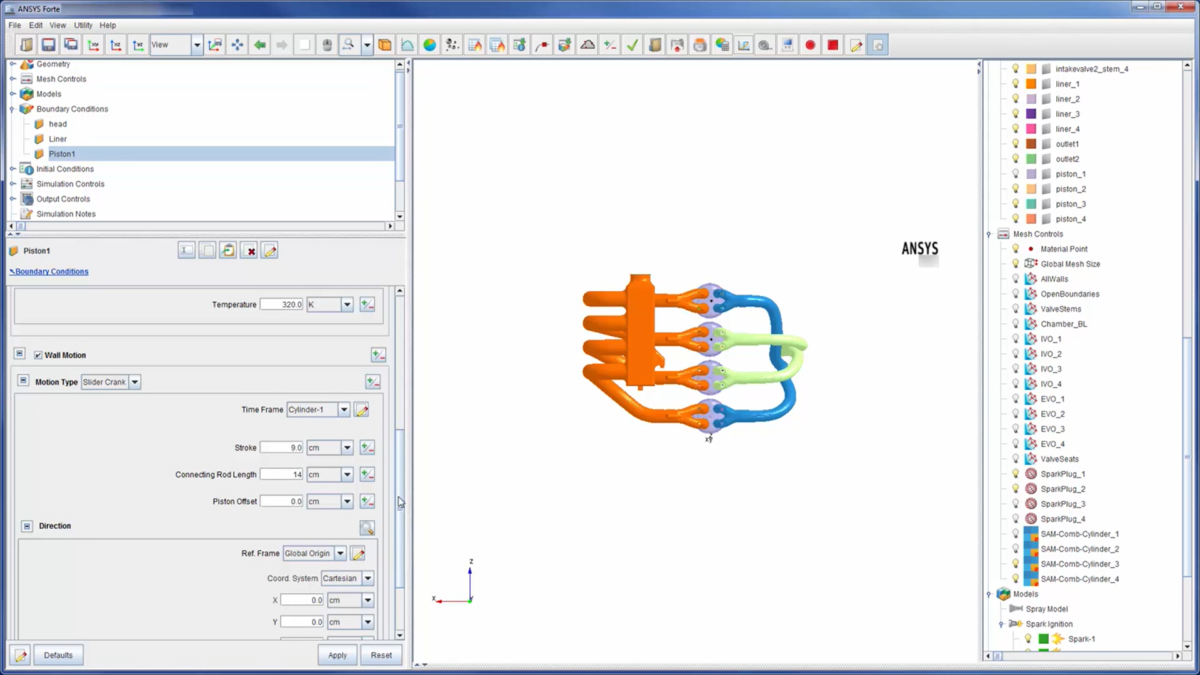1200x675 pixels.
Task: Click the green back arrow toolbar icon
Action: (x=260, y=45)
